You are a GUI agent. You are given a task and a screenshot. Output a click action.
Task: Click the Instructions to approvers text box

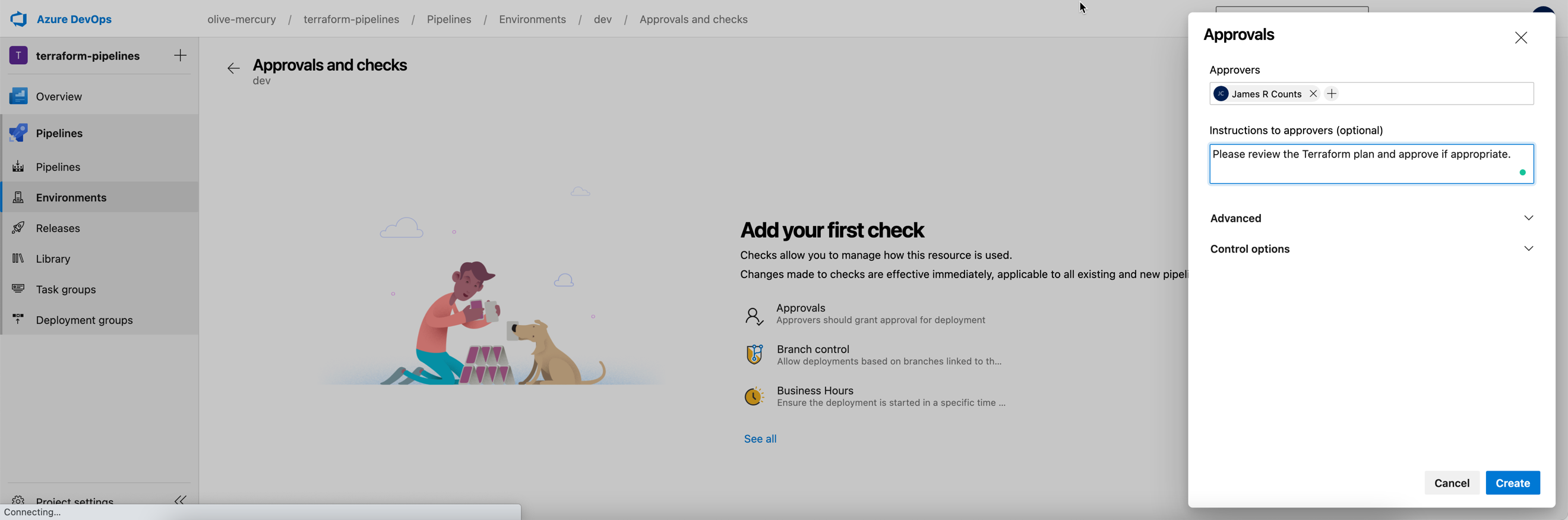(x=1371, y=164)
